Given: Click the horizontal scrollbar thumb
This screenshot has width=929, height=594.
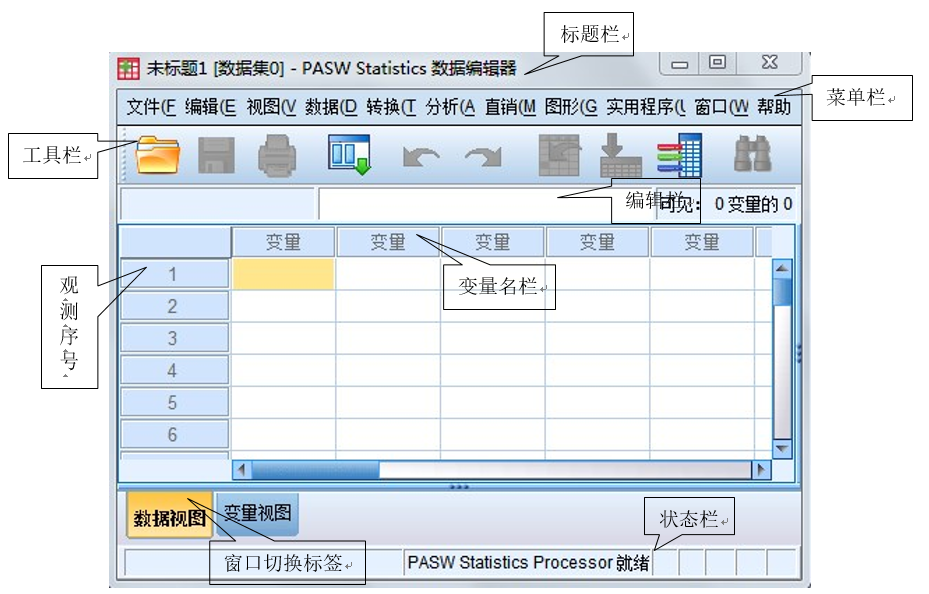Looking at the screenshot, I should tap(315, 470).
